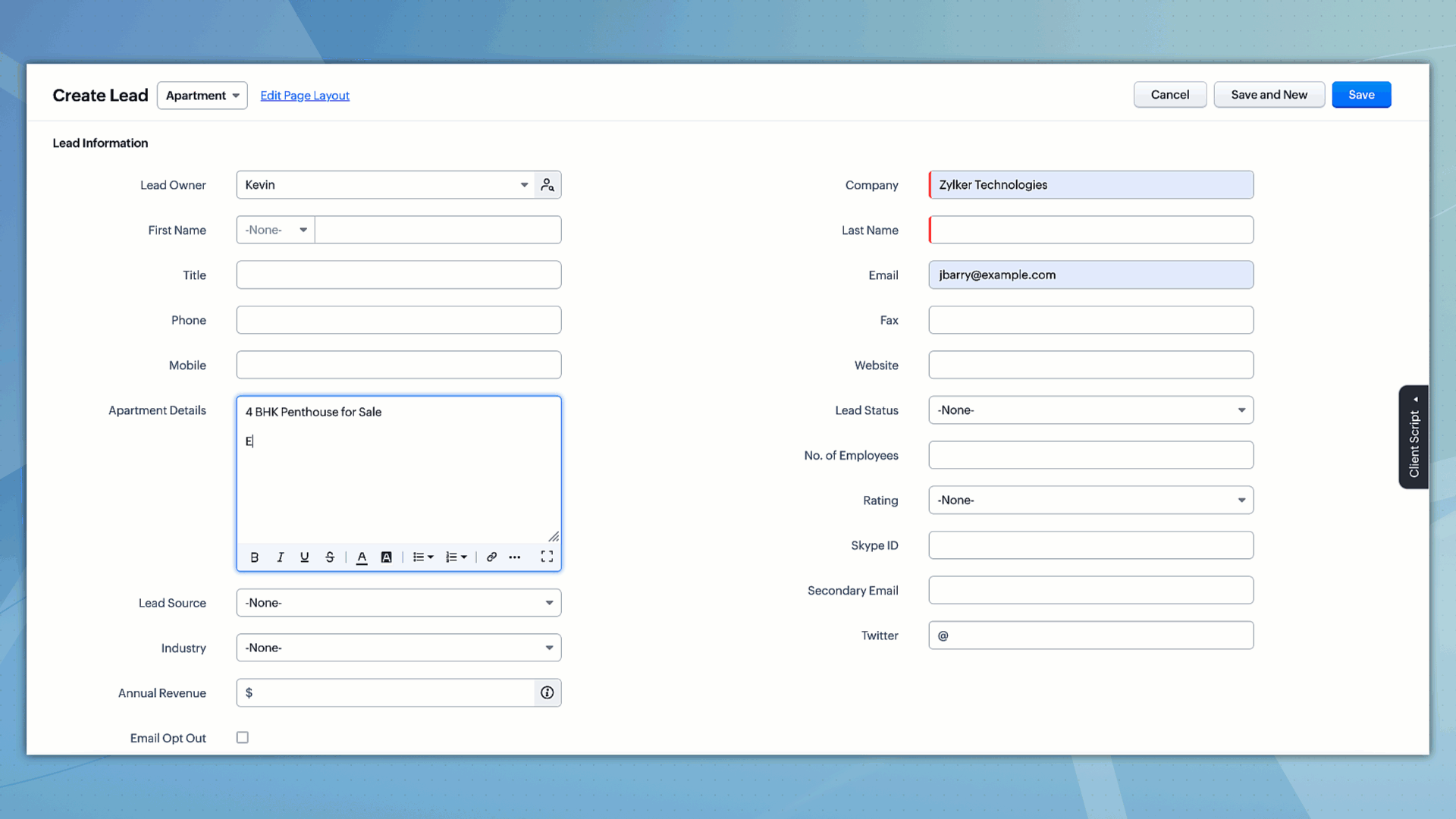The height and width of the screenshot is (819, 1456).
Task: Open the text highlight color picker
Action: pos(387,557)
